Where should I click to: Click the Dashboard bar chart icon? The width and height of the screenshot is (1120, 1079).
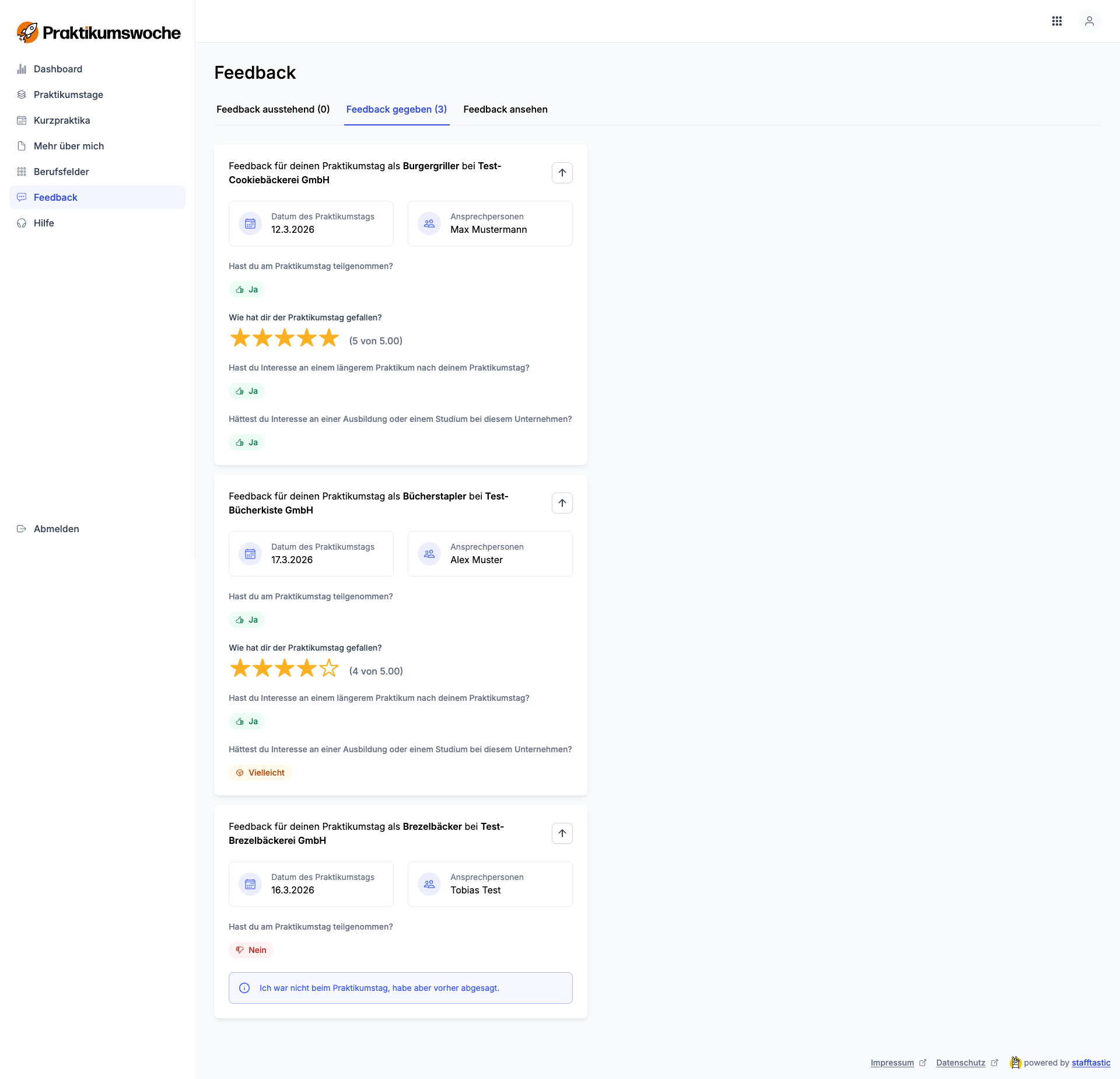click(22, 69)
